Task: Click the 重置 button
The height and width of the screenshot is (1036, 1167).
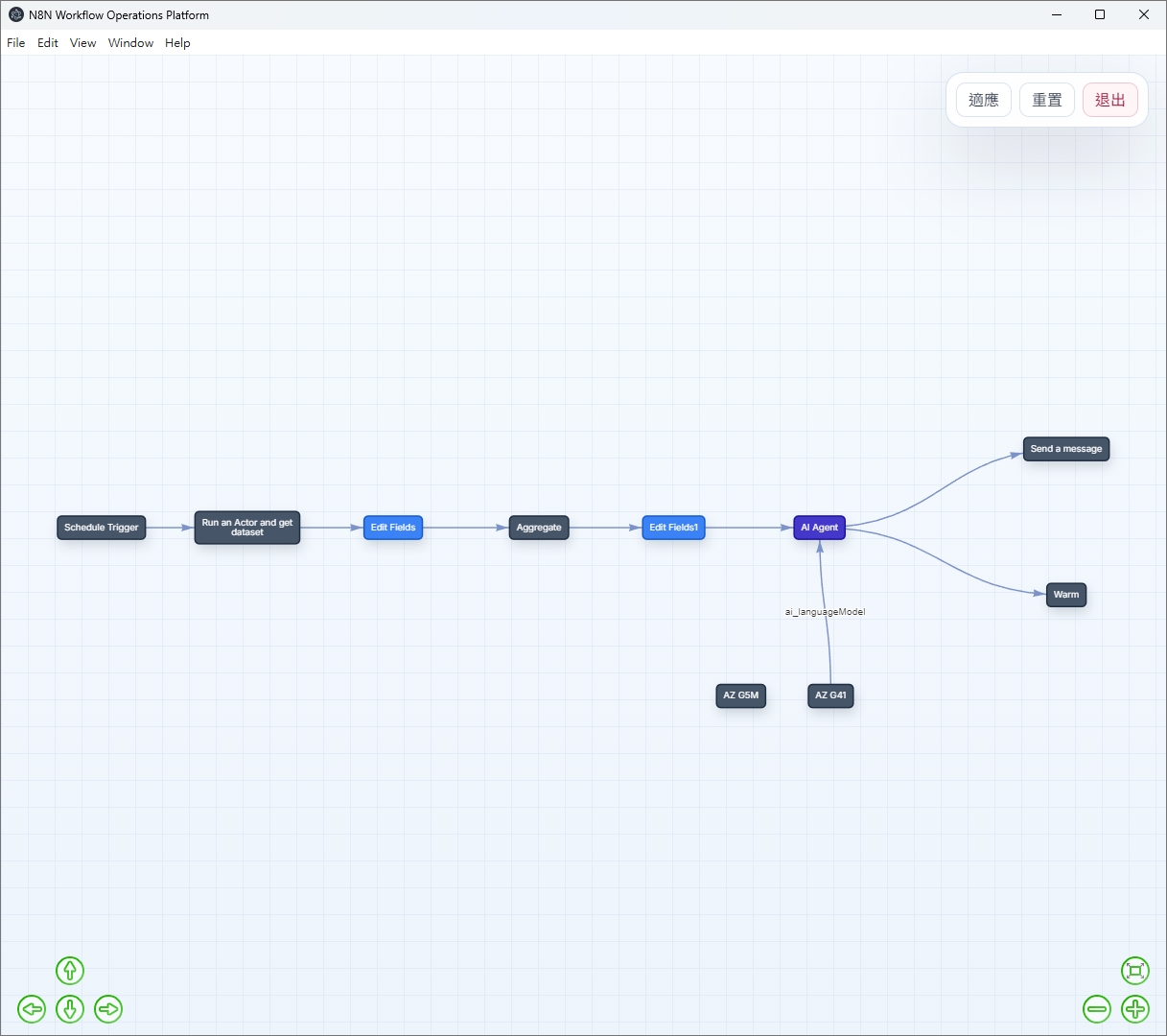Action: coord(1047,100)
